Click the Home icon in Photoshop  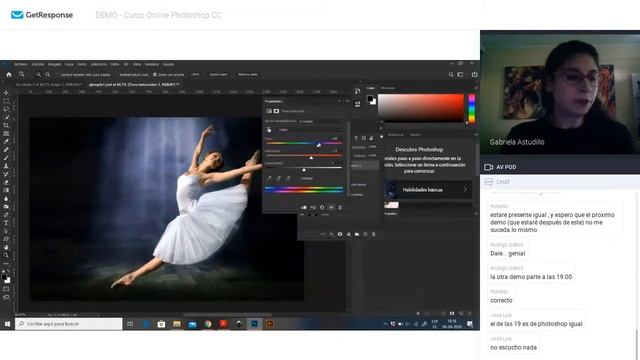tap(9, 75)
